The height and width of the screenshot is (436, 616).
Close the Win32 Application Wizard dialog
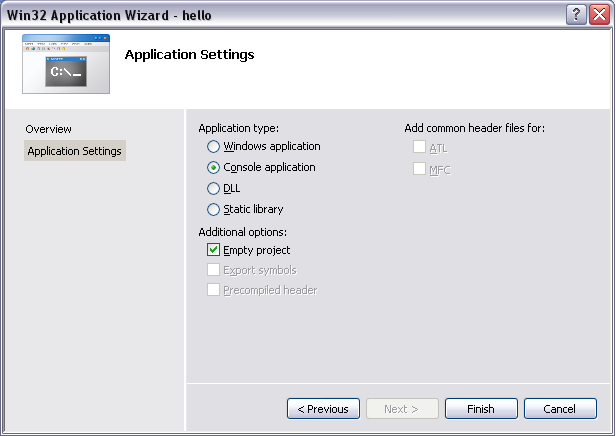[x=598, y=14]
